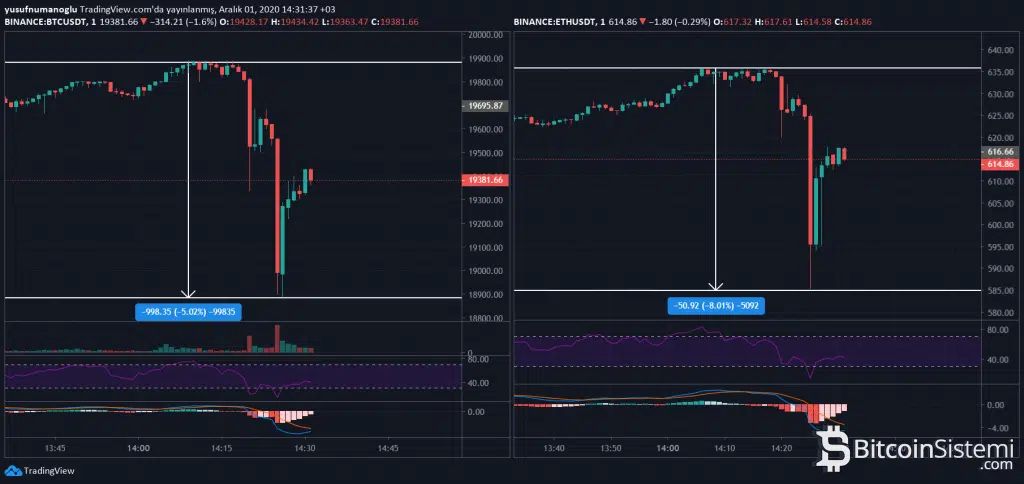
Task: Click the TradingView.com'da yayınlanmış publish text
Action: click(147, 10)
